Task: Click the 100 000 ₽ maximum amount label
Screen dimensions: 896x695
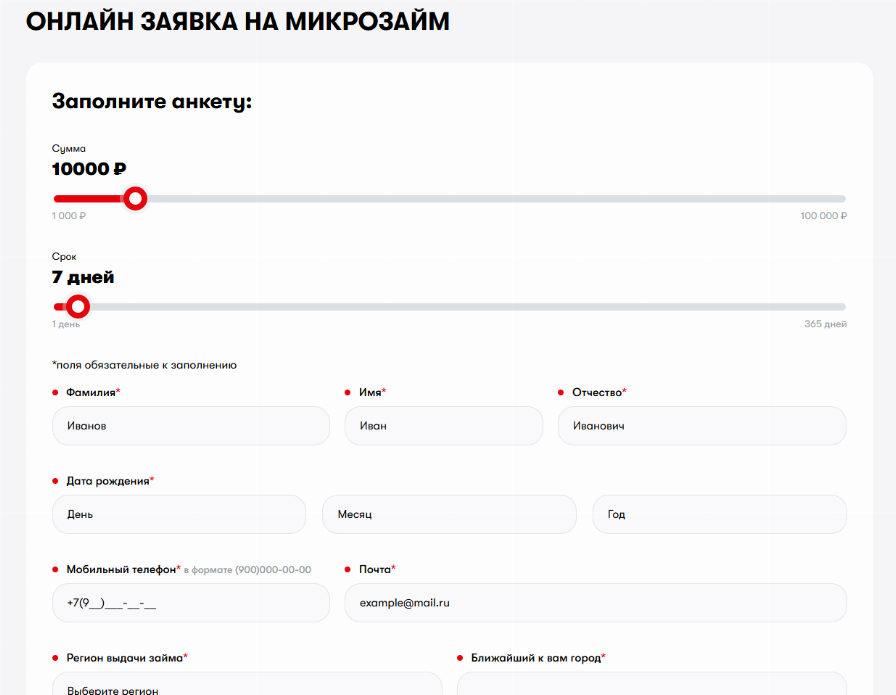Action: pos(823,215)
